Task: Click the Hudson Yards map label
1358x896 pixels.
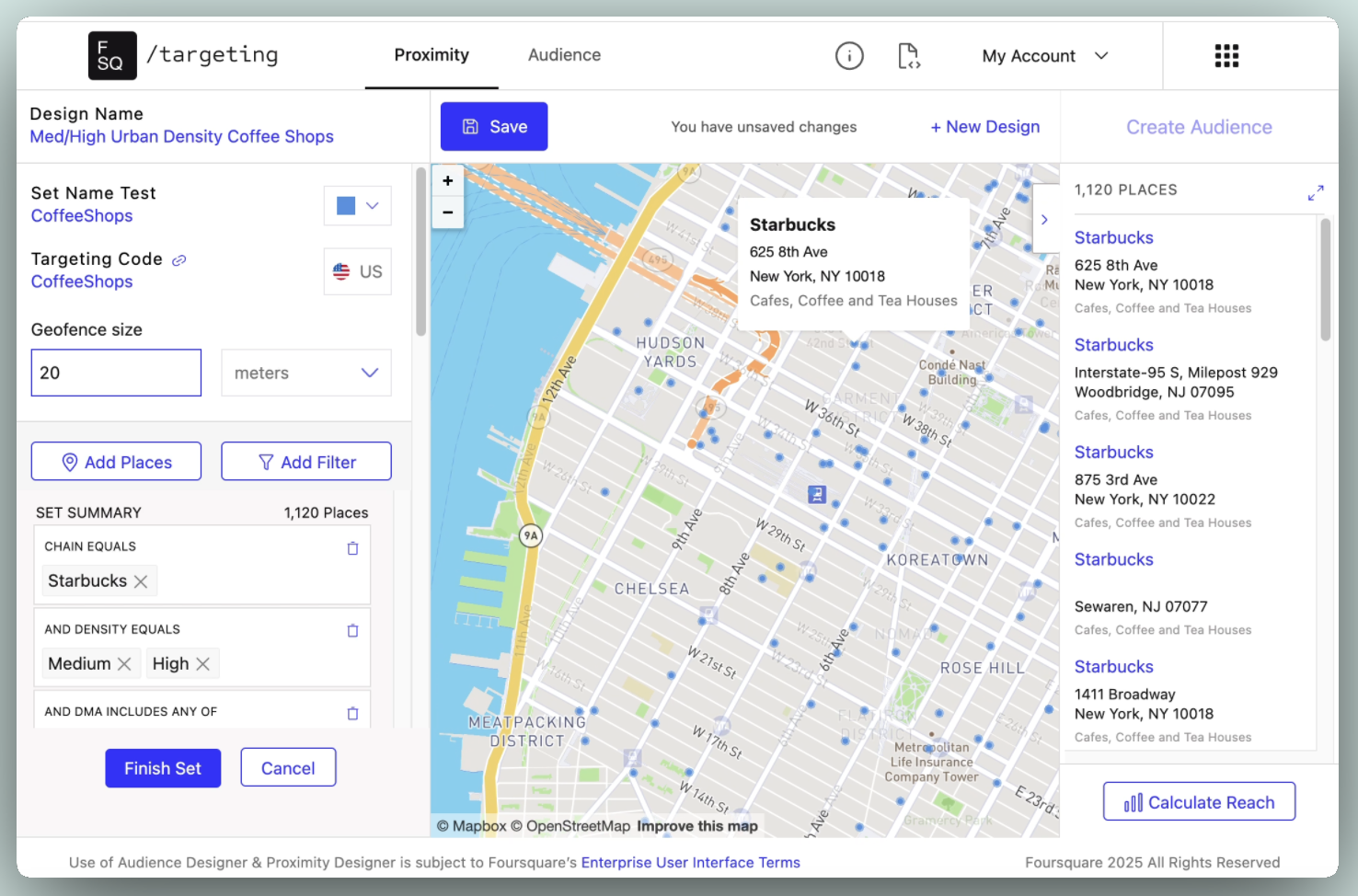Action: click(x=670, y=352)
